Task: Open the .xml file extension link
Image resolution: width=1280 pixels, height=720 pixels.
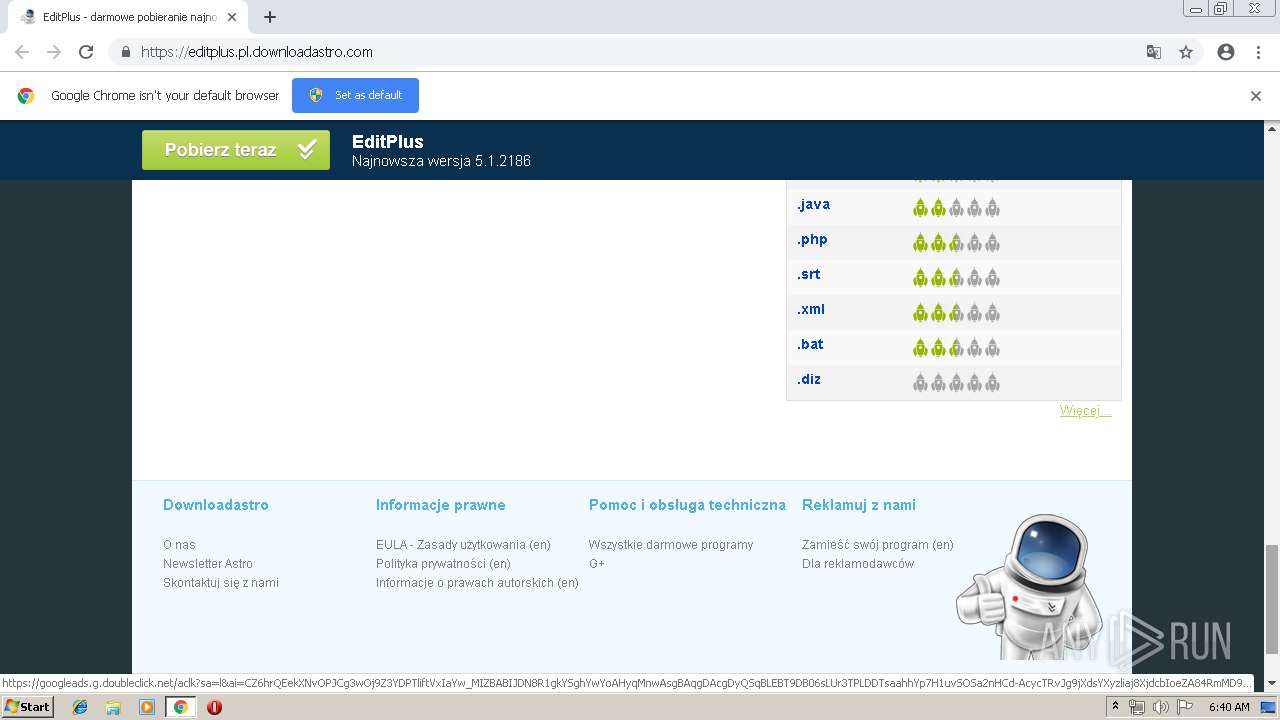Action: tap(811, 309)
